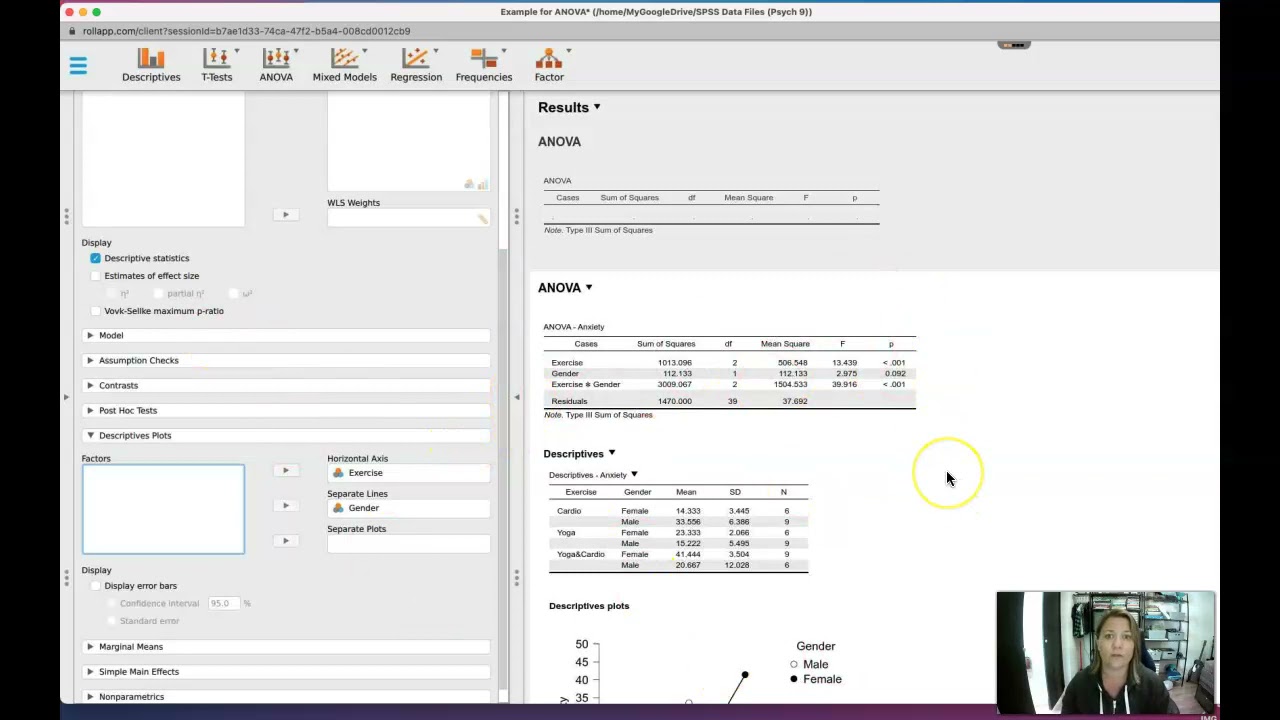The width and height of the screenshot is (1280, 720).
Task: Click the p value 0.092 for Gender
Action: pos(895,373)
